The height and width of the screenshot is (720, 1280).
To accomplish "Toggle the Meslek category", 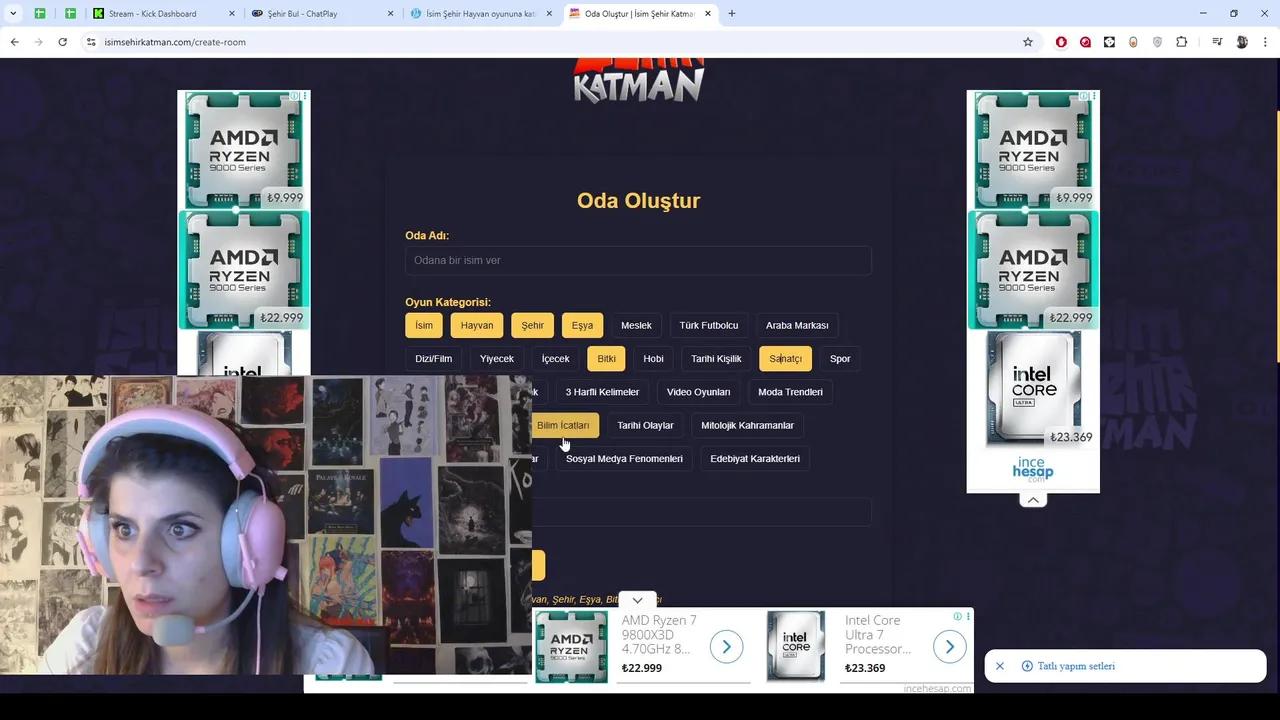I will pos(636,325).
